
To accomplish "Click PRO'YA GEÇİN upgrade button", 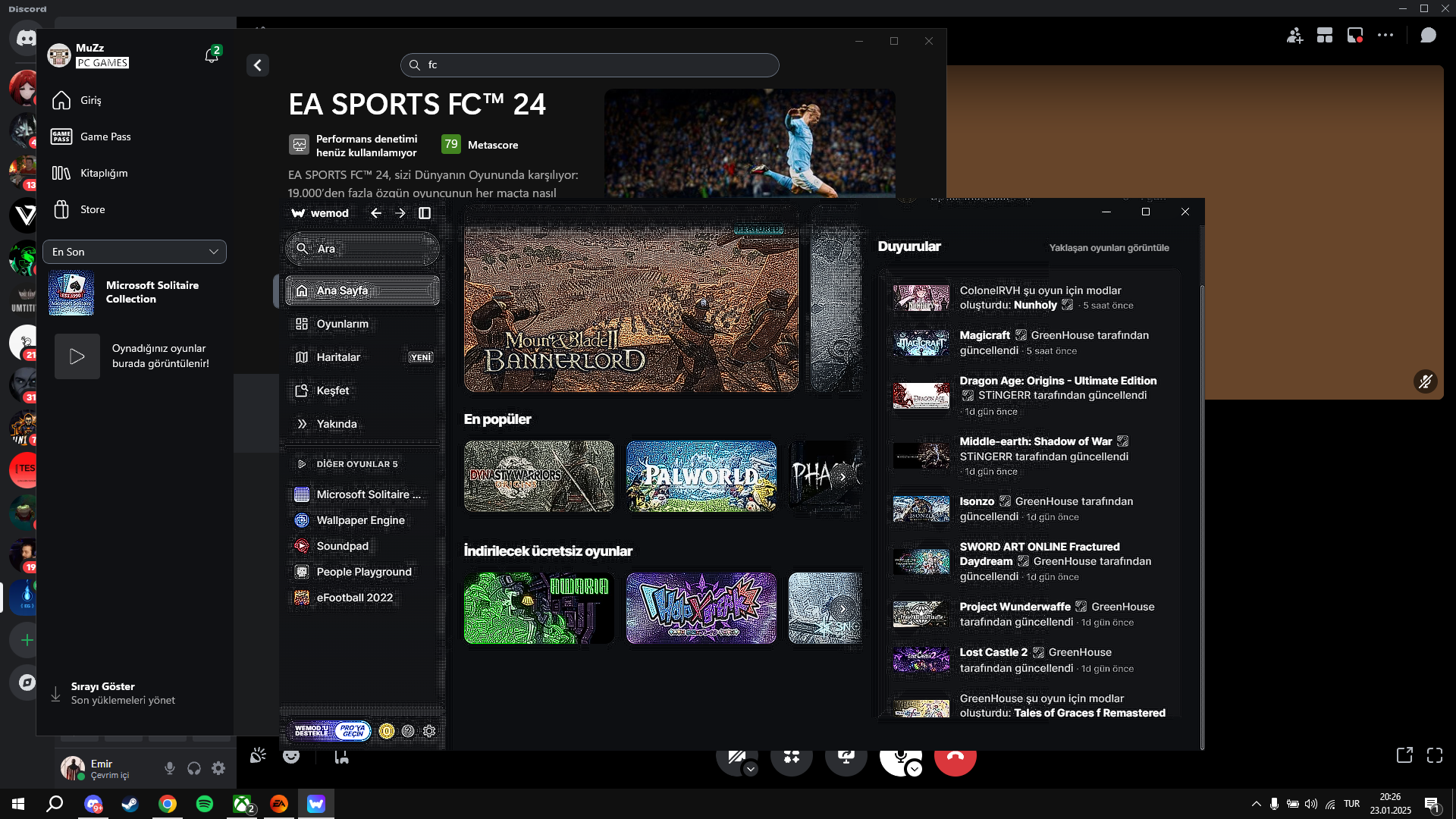I will click(352, 731).
